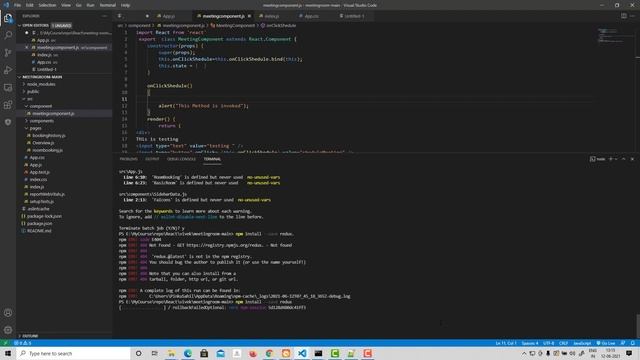
Task: Click the Windows taskbar search box
Action: coord(73,353)
